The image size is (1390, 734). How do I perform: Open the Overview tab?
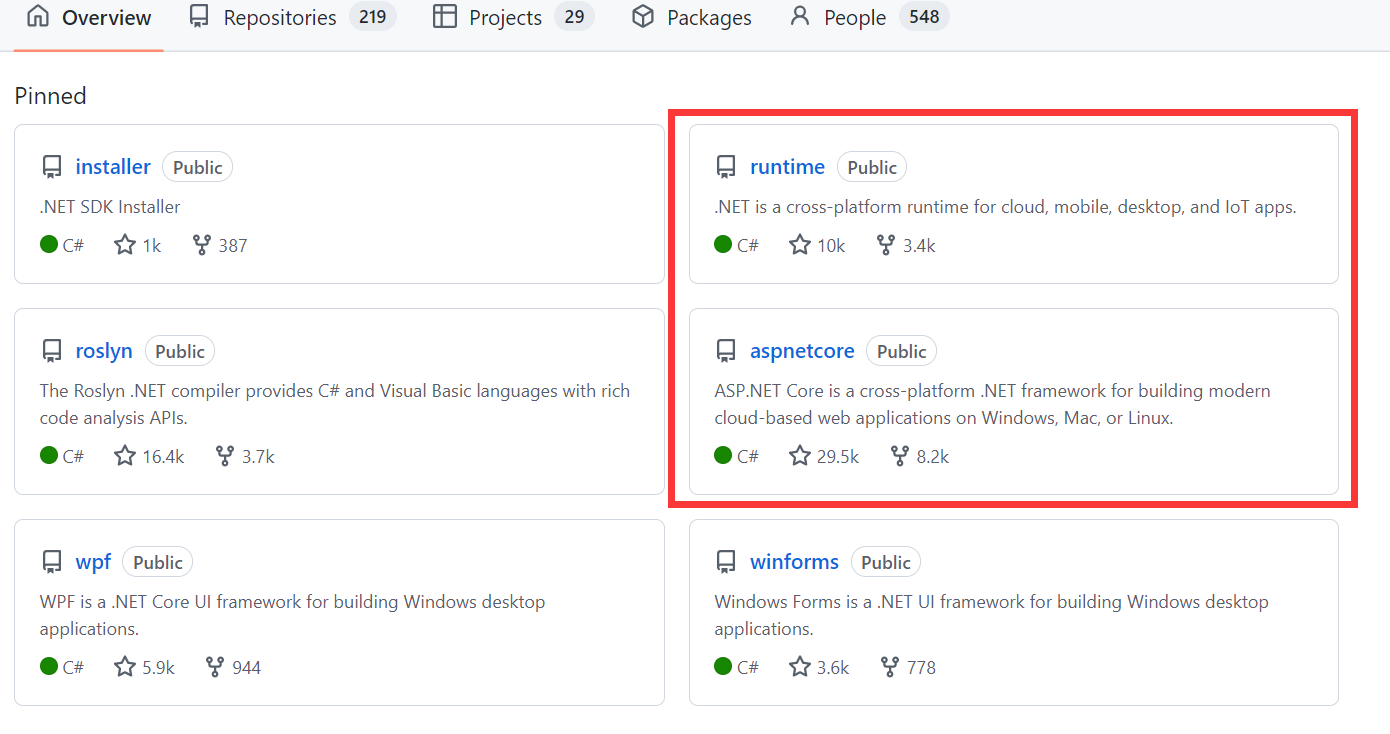point(105,16)
